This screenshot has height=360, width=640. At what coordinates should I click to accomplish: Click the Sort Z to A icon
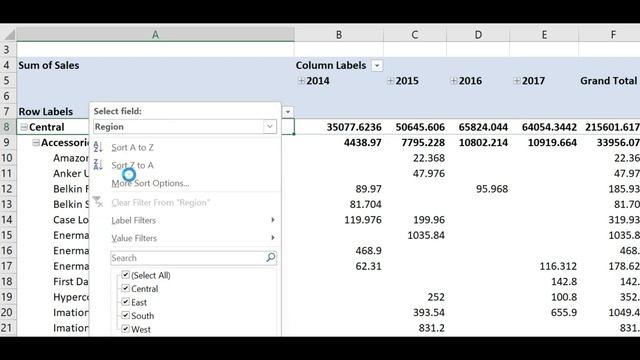click(x=98, y=165)
